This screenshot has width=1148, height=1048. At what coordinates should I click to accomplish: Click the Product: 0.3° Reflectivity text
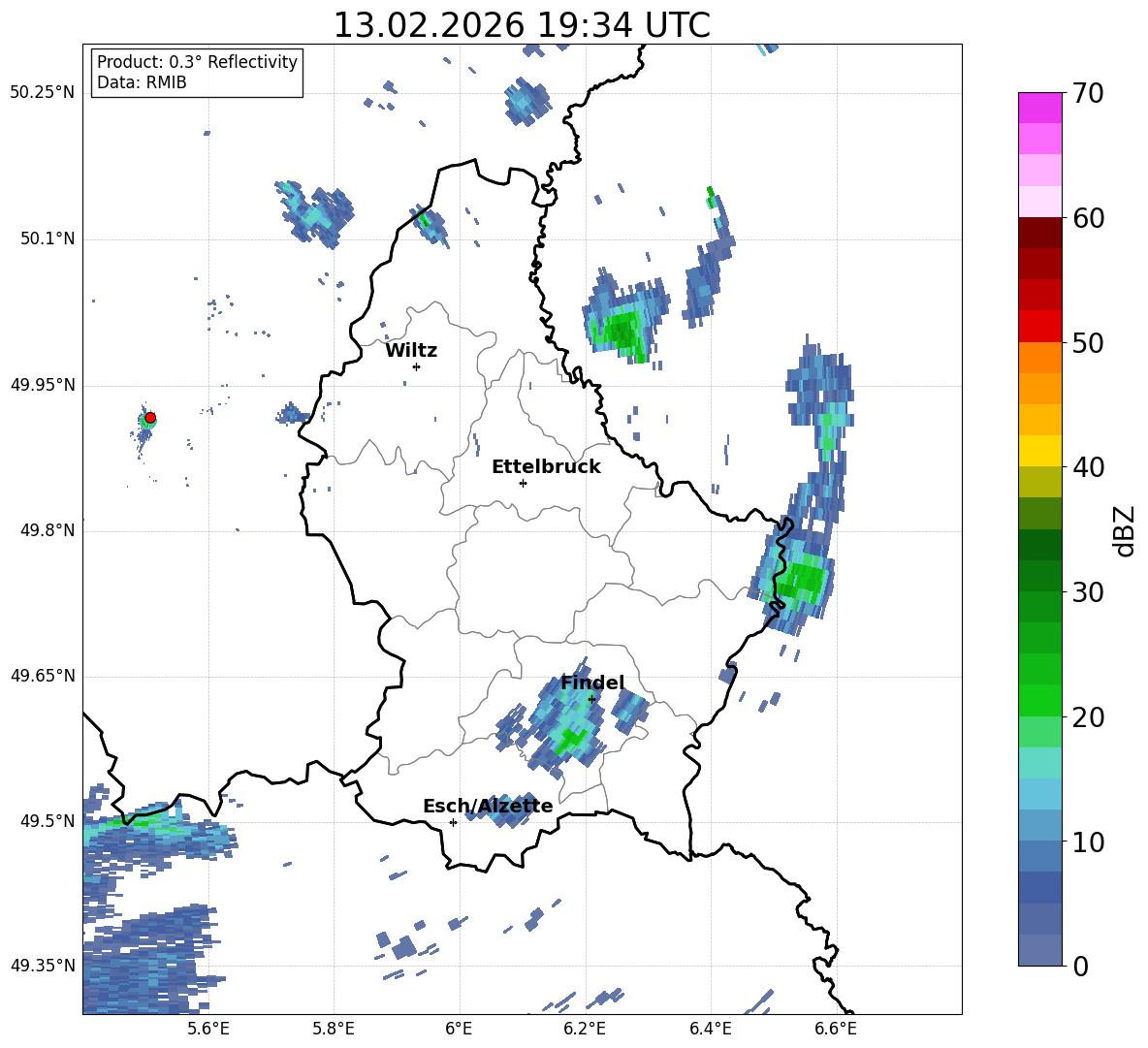[x=197, y=61]
